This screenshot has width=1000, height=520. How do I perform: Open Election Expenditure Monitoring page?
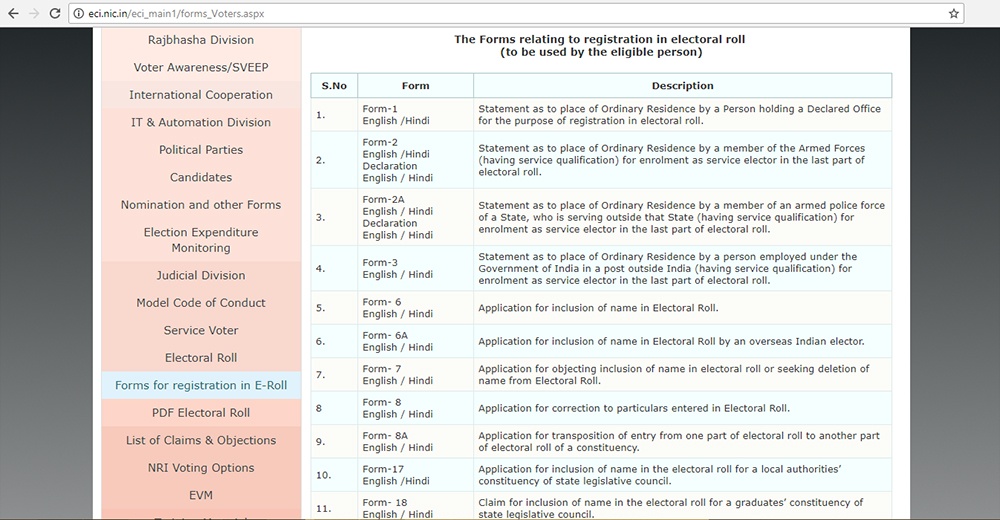[x=201, y=240]
